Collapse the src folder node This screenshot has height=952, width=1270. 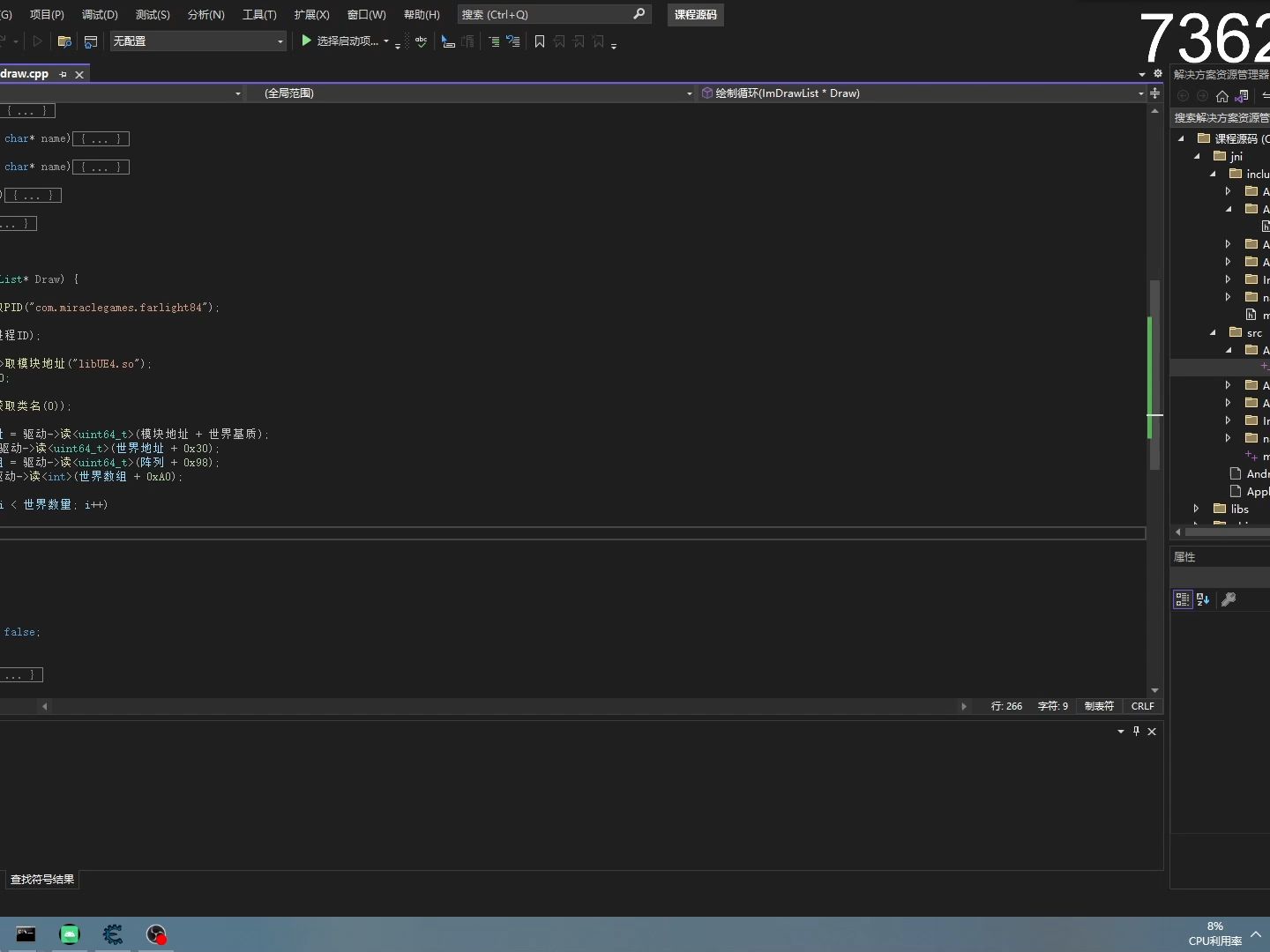point(1214,332)
